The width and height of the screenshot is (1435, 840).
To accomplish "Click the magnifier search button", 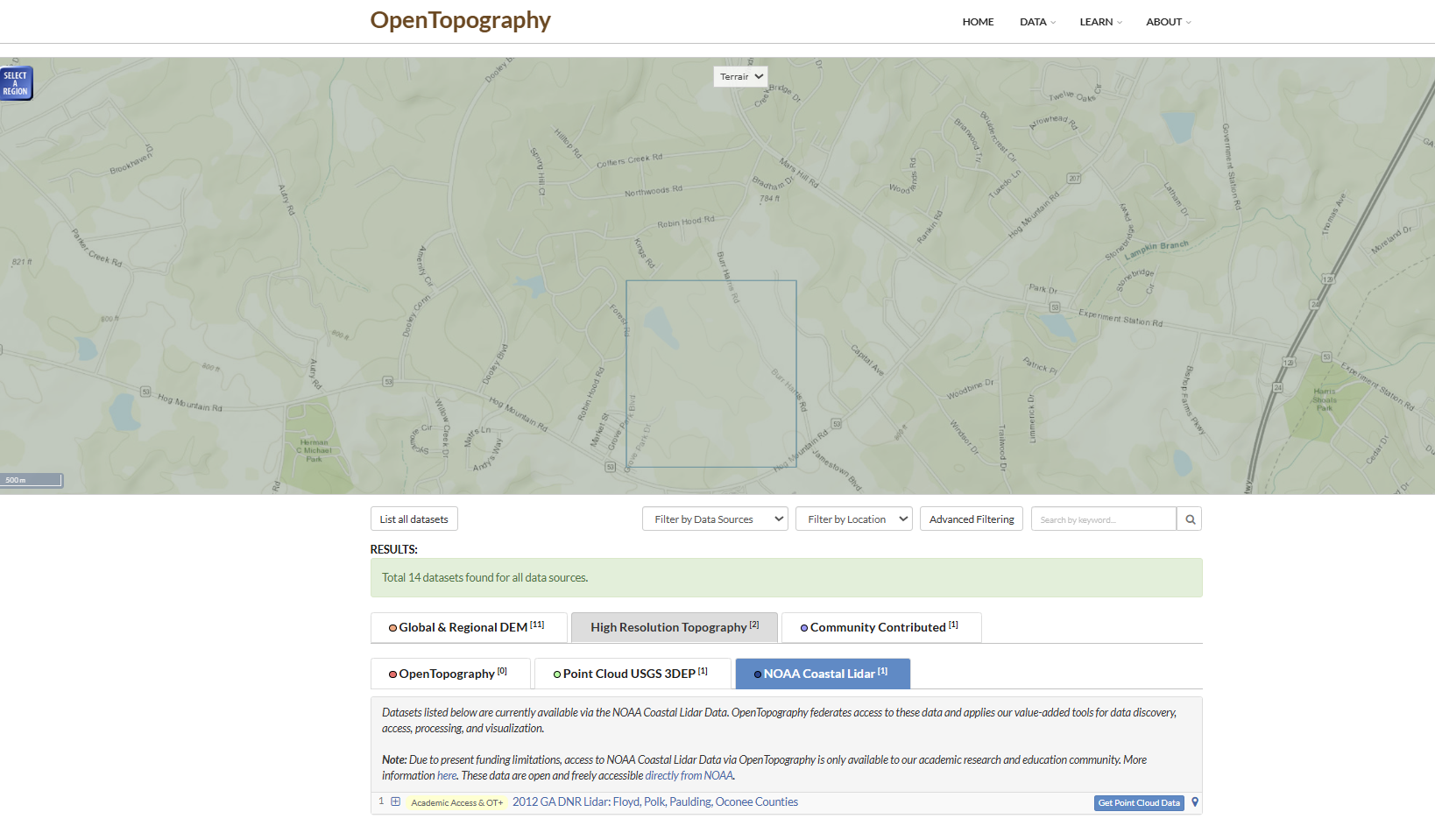I will [1190, 519].
